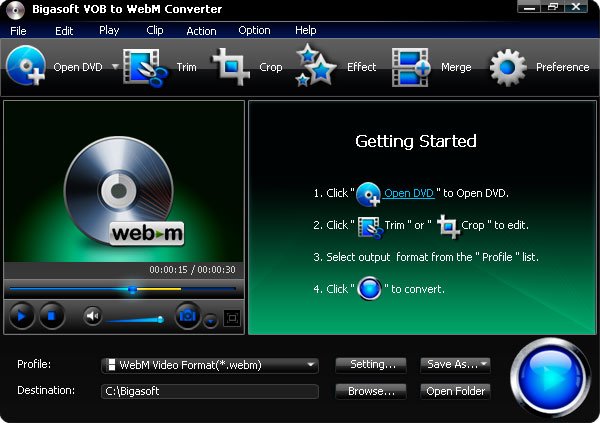
Task: Open the File menu
Action: [18, 31]
